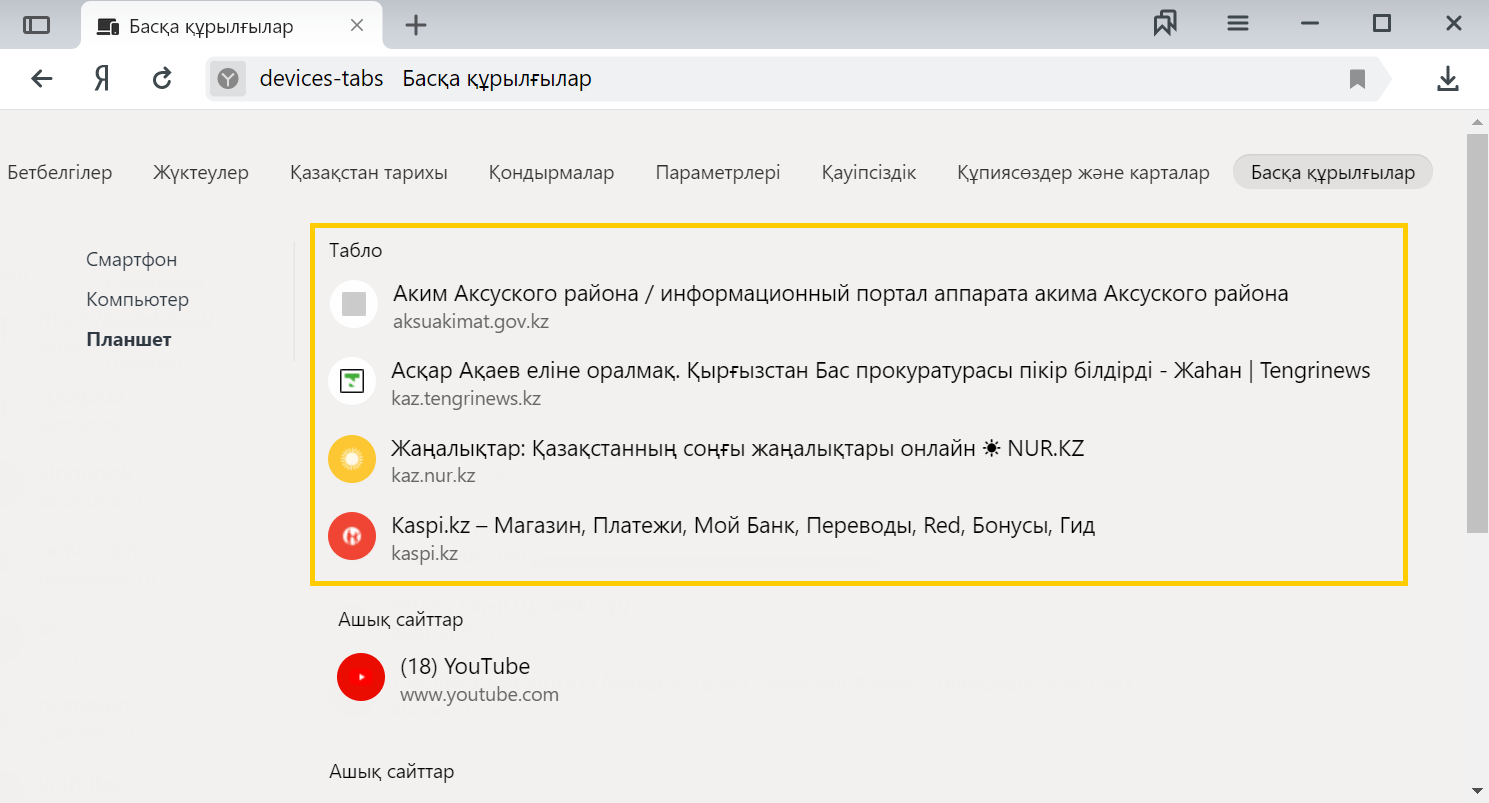Click the aksuakimat.gov.kz URL text
Screen dimensions: 1489x803
click(x=471, y=322)
